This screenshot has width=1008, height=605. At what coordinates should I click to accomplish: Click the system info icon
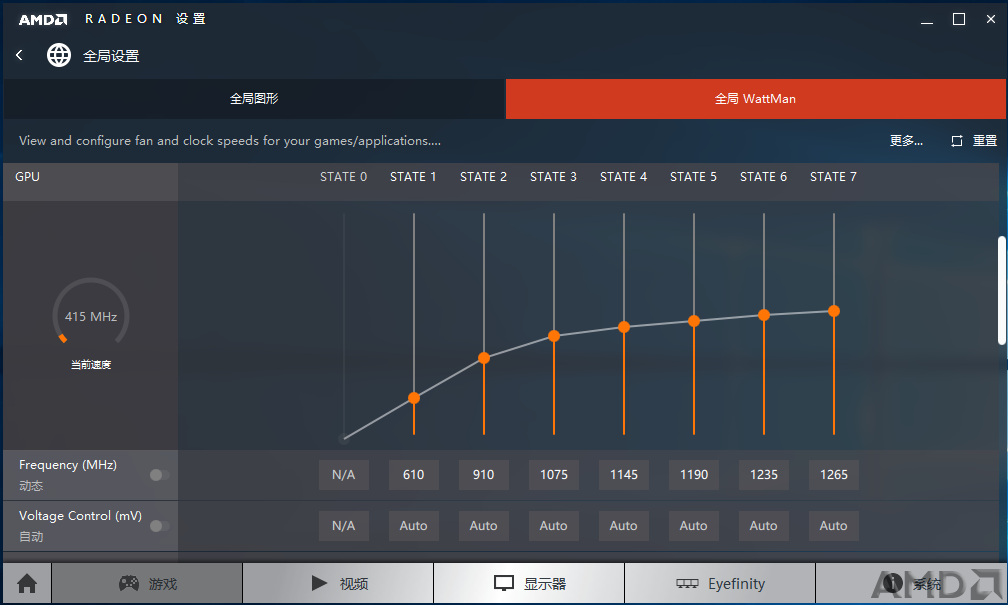click(893, 582)
